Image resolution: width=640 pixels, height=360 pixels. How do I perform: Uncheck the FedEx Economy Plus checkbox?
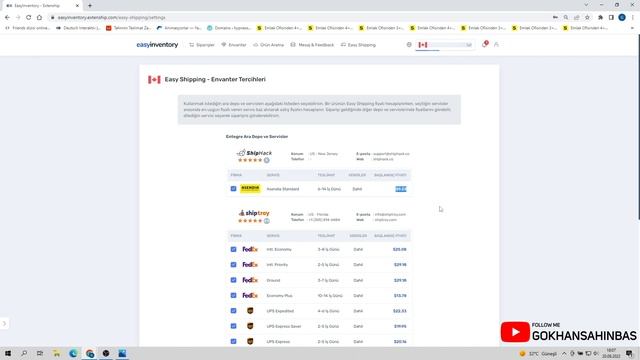pos(233,295)
